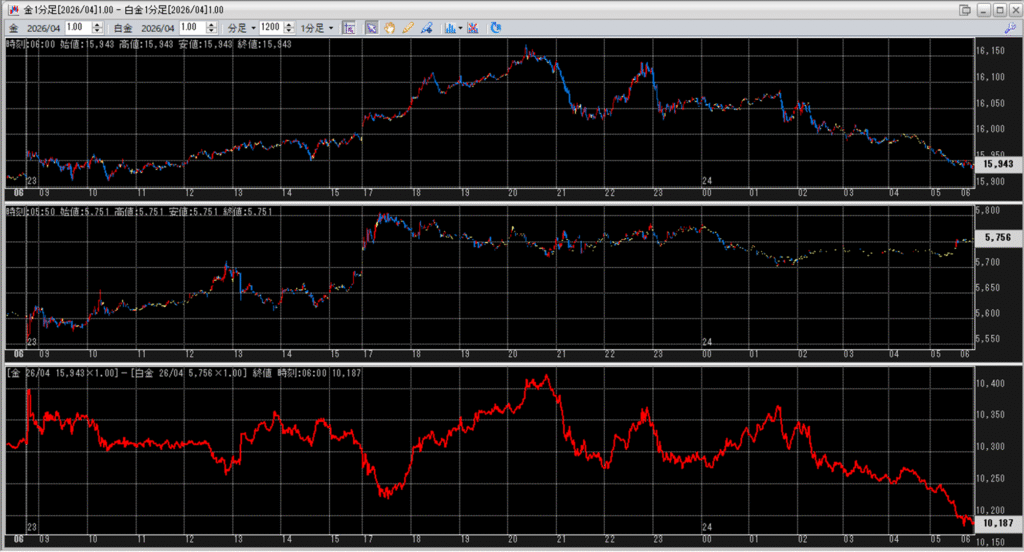
Task: Select the pencil line drawing tool
Action: point(408,28)
